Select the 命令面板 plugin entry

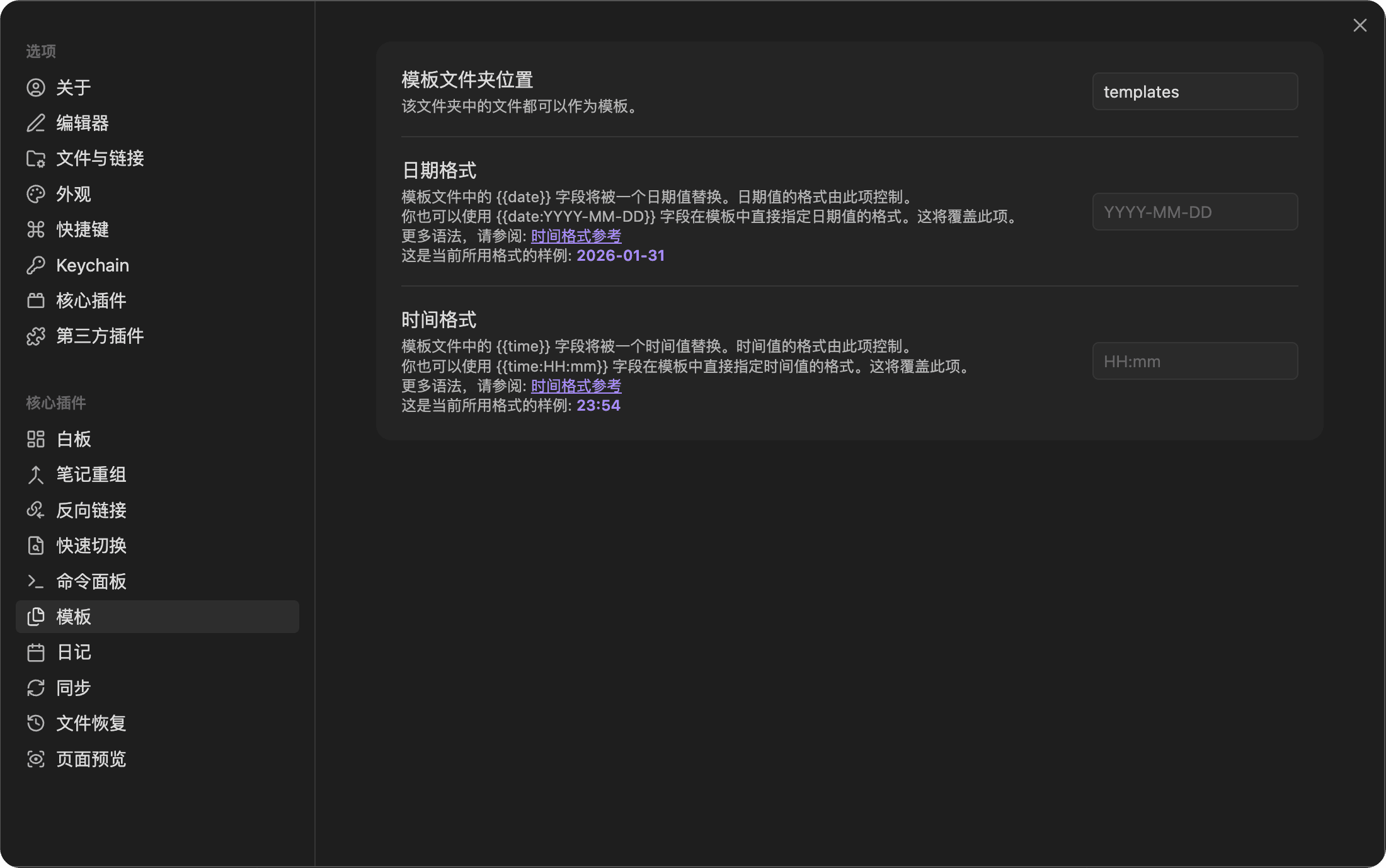point(91,581)
